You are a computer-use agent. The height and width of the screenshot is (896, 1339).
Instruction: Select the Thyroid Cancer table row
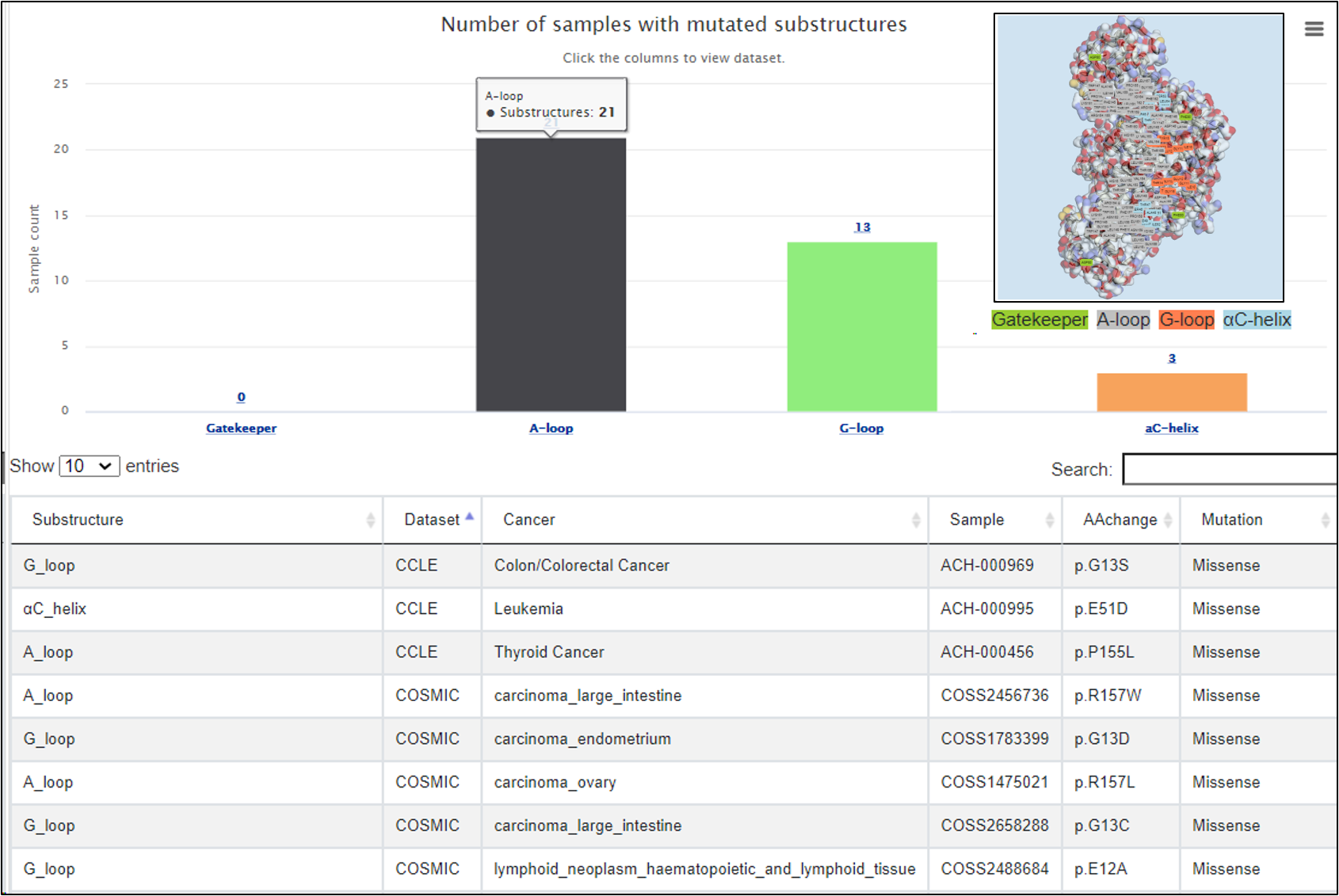pos(548,652)
